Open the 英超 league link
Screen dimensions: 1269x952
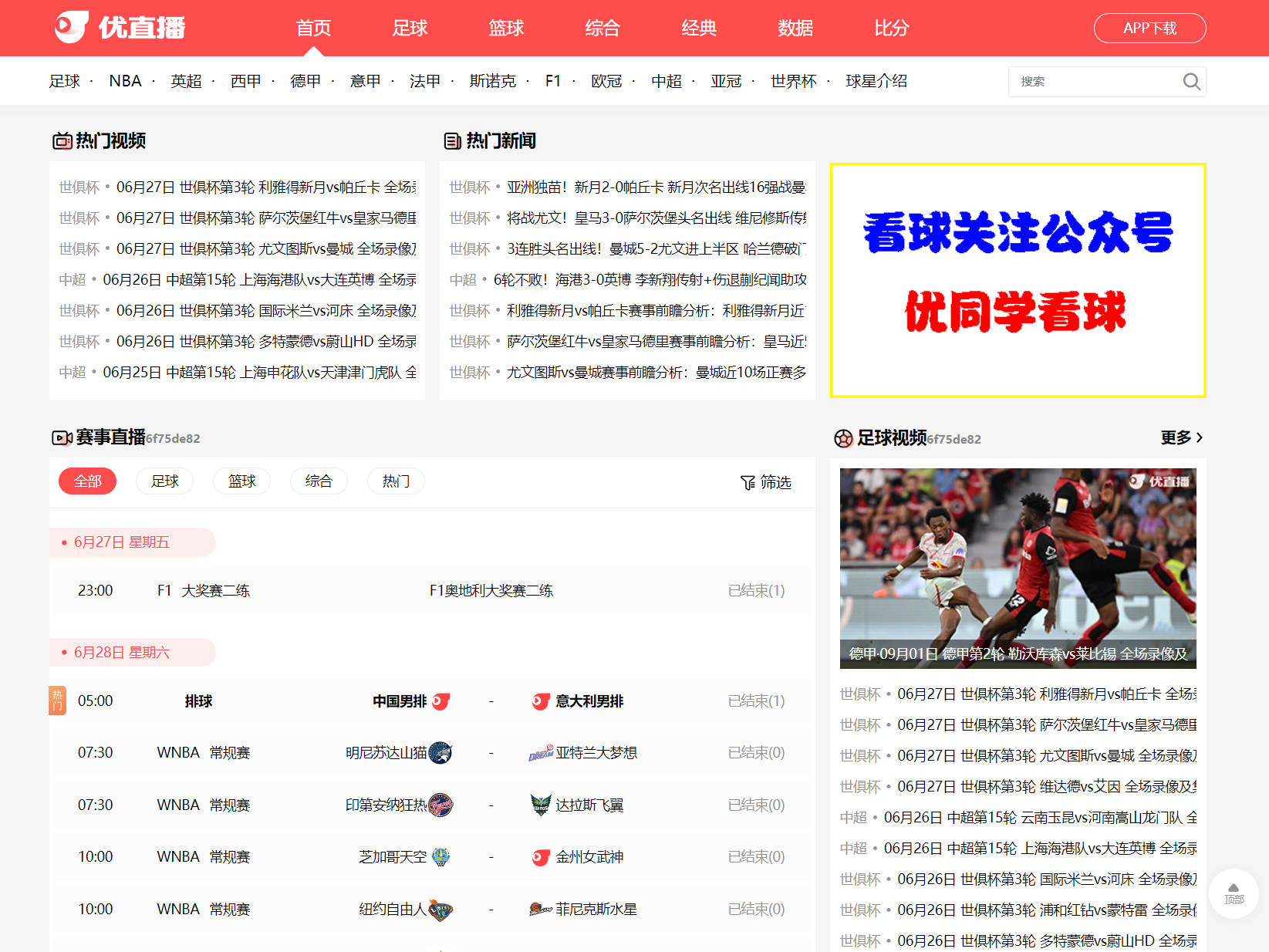point(186,81)
